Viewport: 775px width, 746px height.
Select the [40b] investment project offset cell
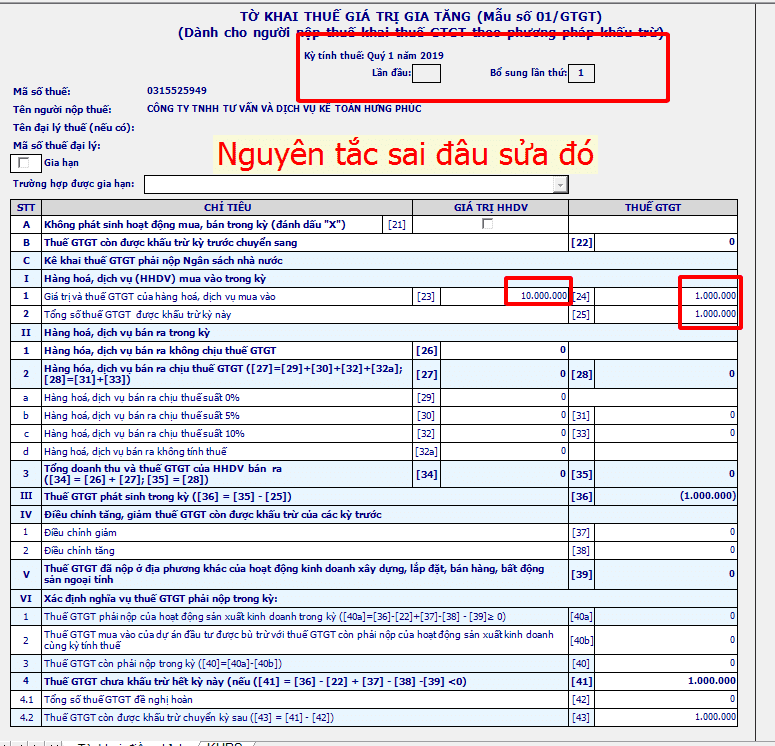[x=665, y=640]
